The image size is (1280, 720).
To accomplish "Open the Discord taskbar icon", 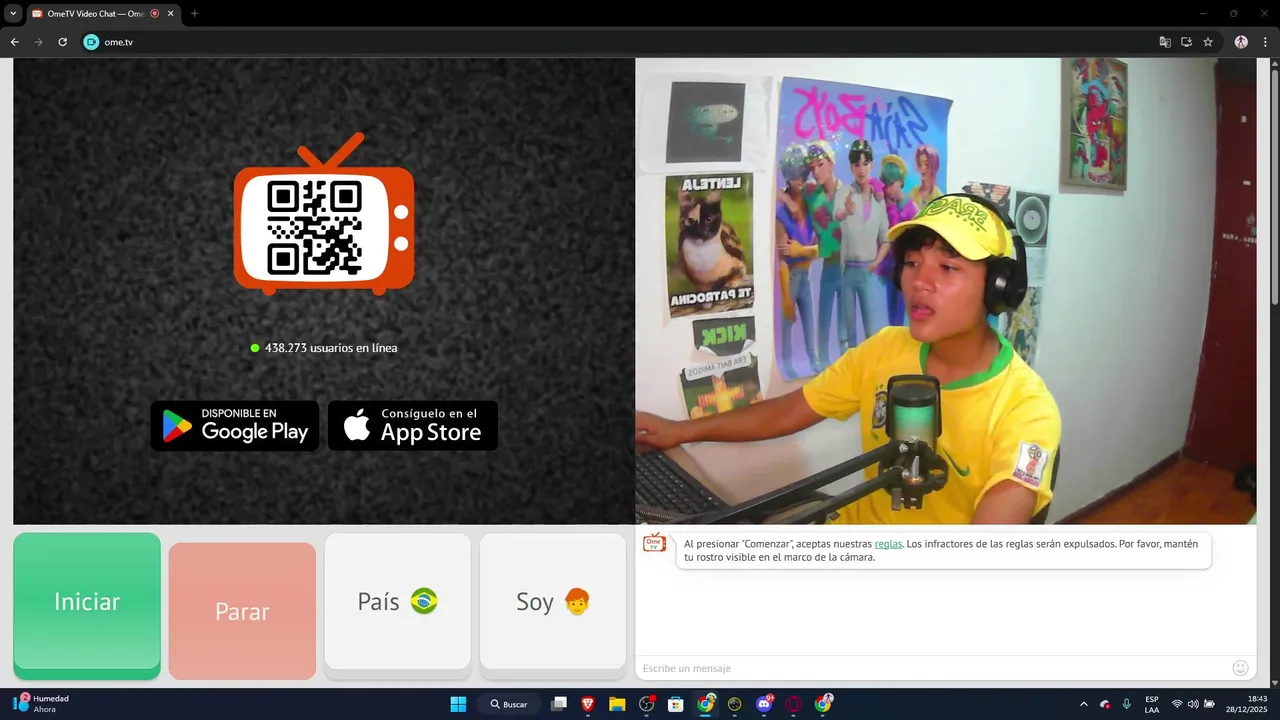I will click(765, 704).
